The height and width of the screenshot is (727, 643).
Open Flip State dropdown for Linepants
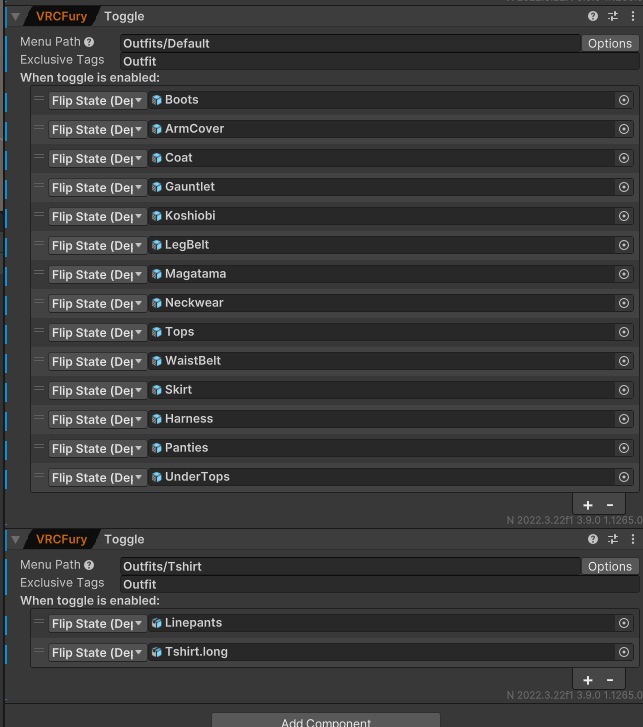coord(98,624)
